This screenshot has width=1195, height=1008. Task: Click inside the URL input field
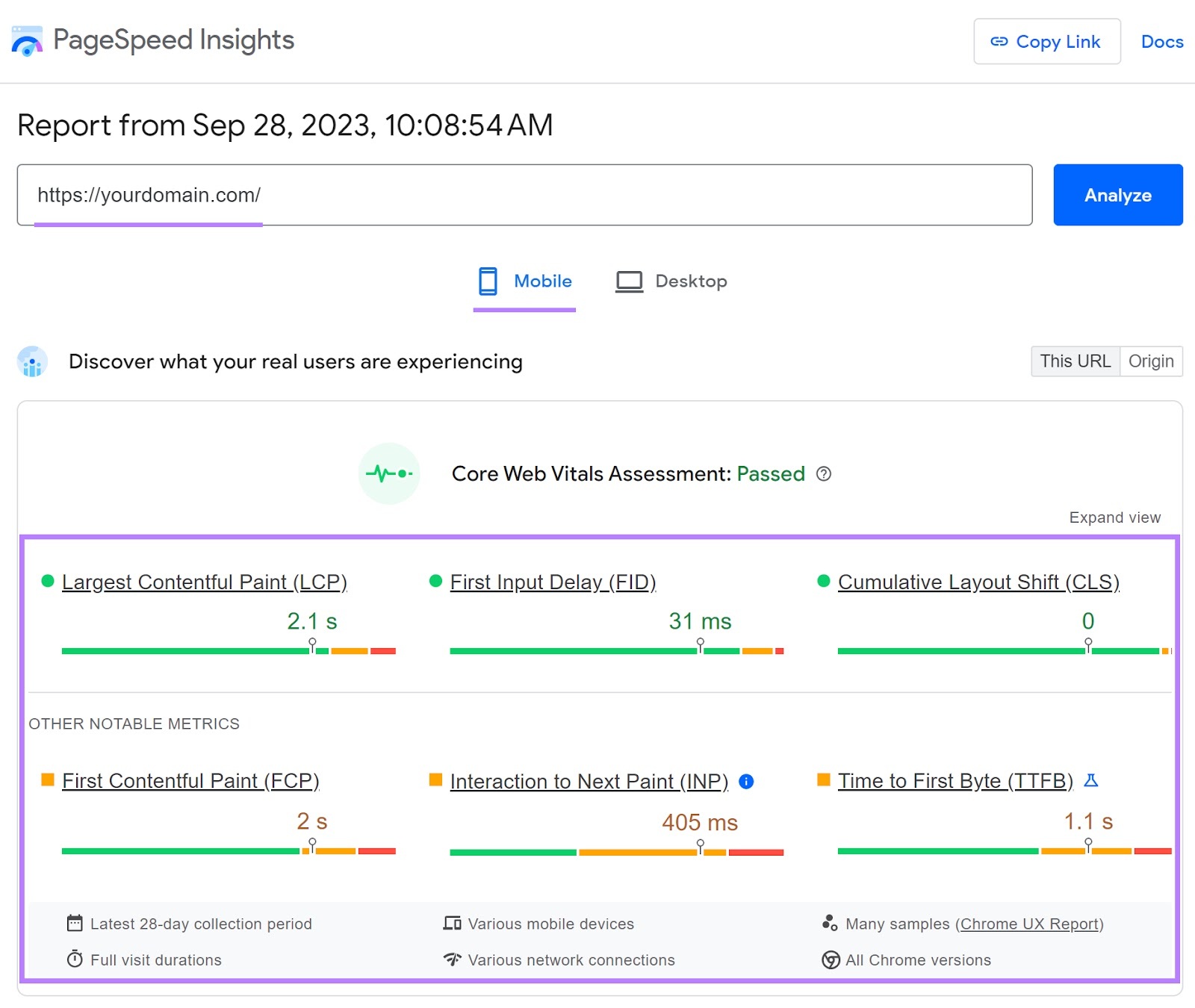[523, 195]
